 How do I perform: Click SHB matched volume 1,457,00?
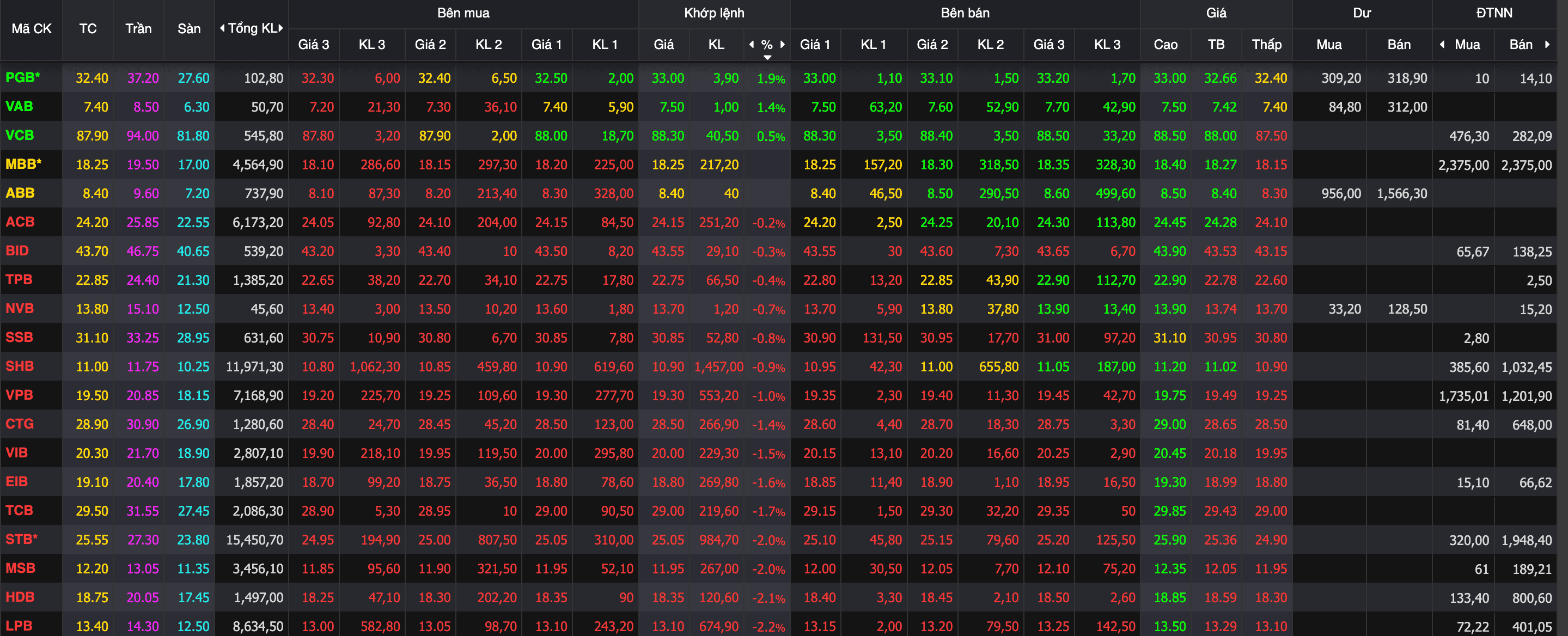point(718,366)
